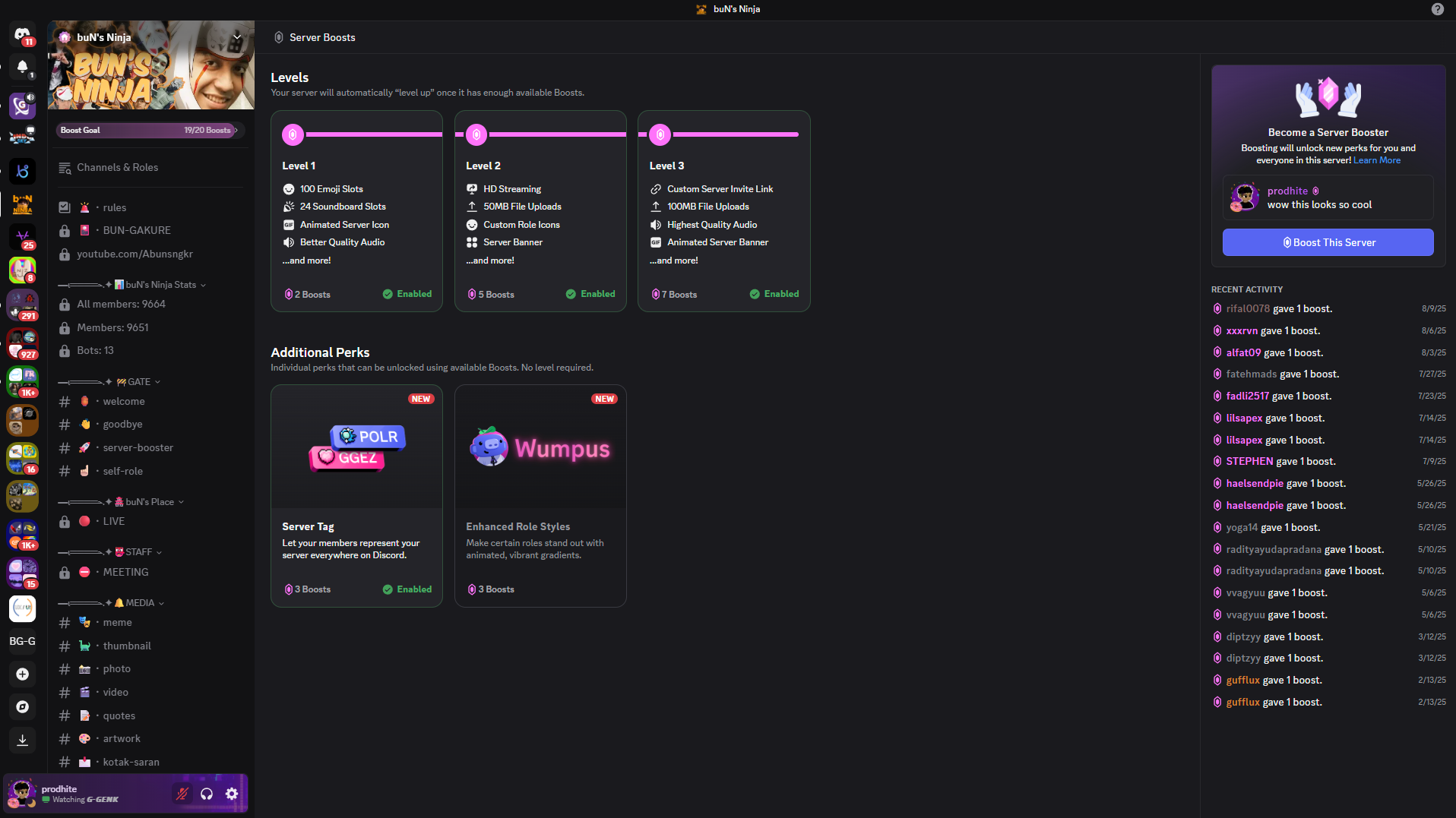Click the Server Tag perk card image

tap(356, 447)
